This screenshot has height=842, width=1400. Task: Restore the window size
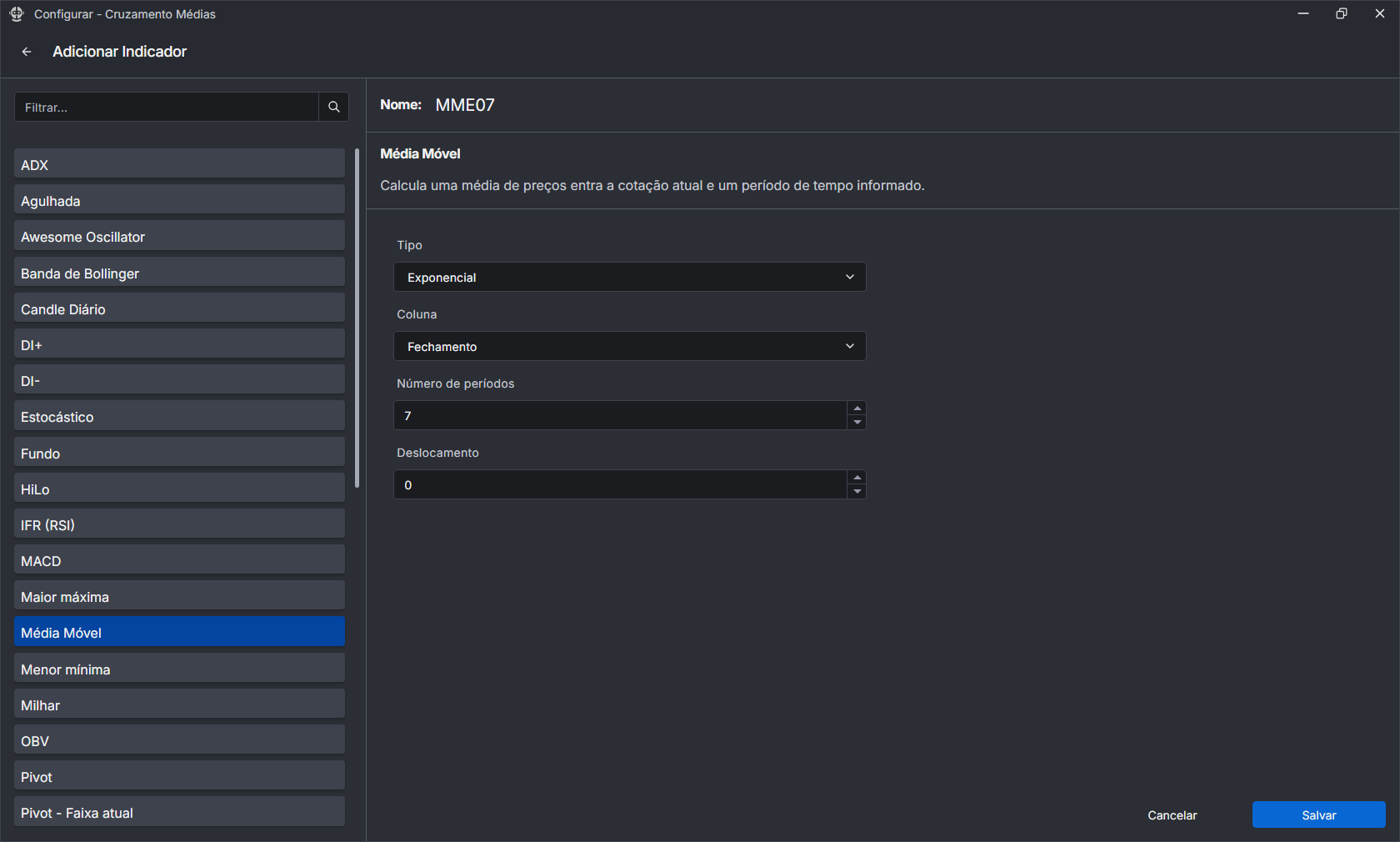click(1341, 14)
